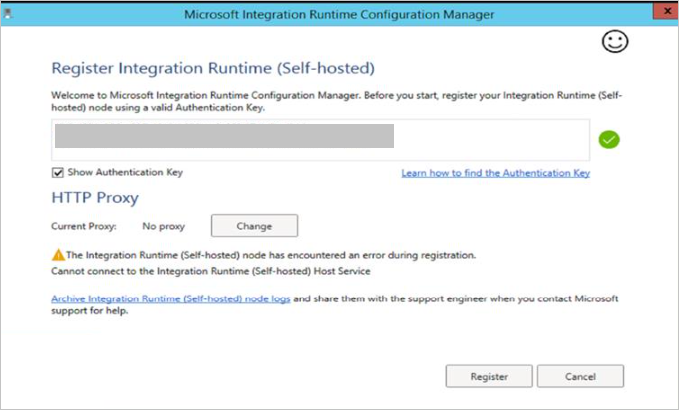
Task: Click the Register Integration Runtime (Self-hosted) heading
Action: pos(212,68)
